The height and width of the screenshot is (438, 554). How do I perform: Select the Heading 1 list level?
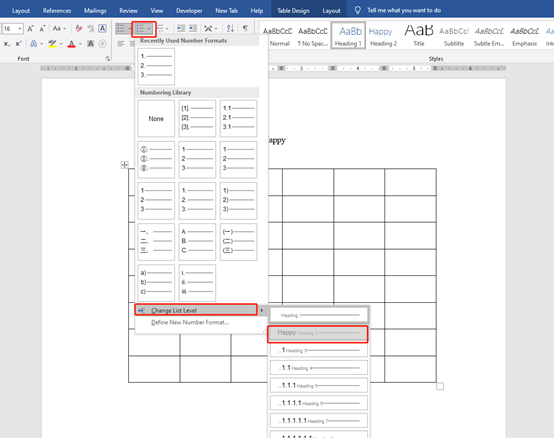[x=319, y=315]
